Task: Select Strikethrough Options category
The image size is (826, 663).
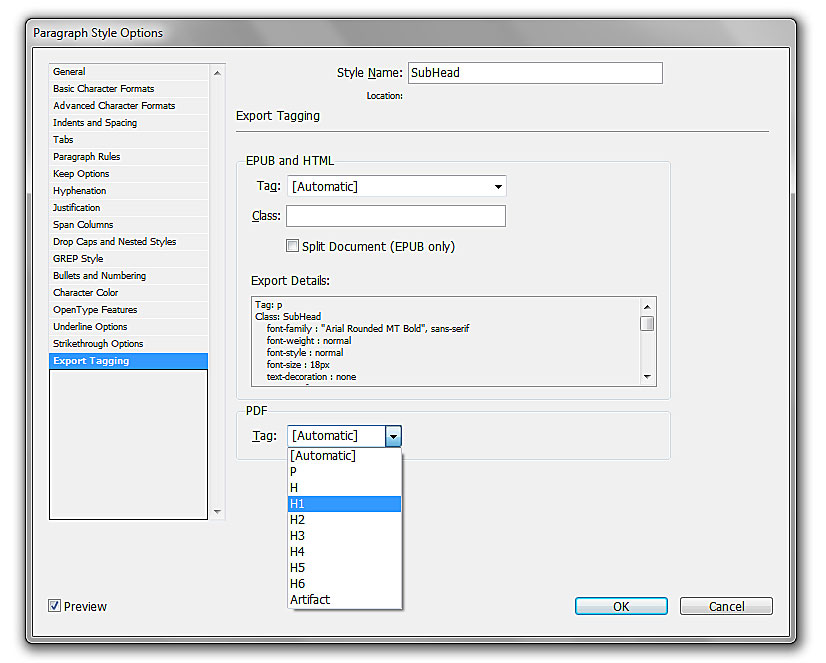Action: pyautogui.click(x=129, y=343)
